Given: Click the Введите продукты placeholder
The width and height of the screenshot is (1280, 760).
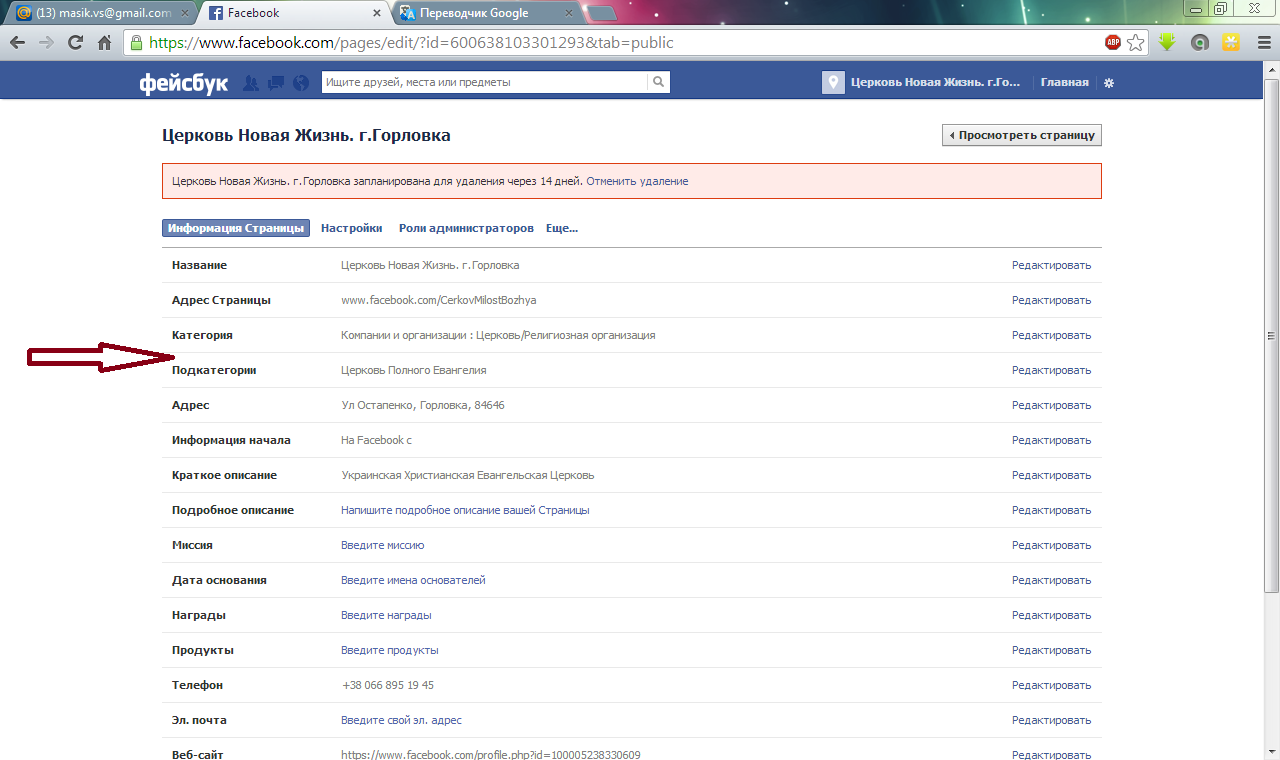Looking at the screenshot, I should (x=389, y=650).
